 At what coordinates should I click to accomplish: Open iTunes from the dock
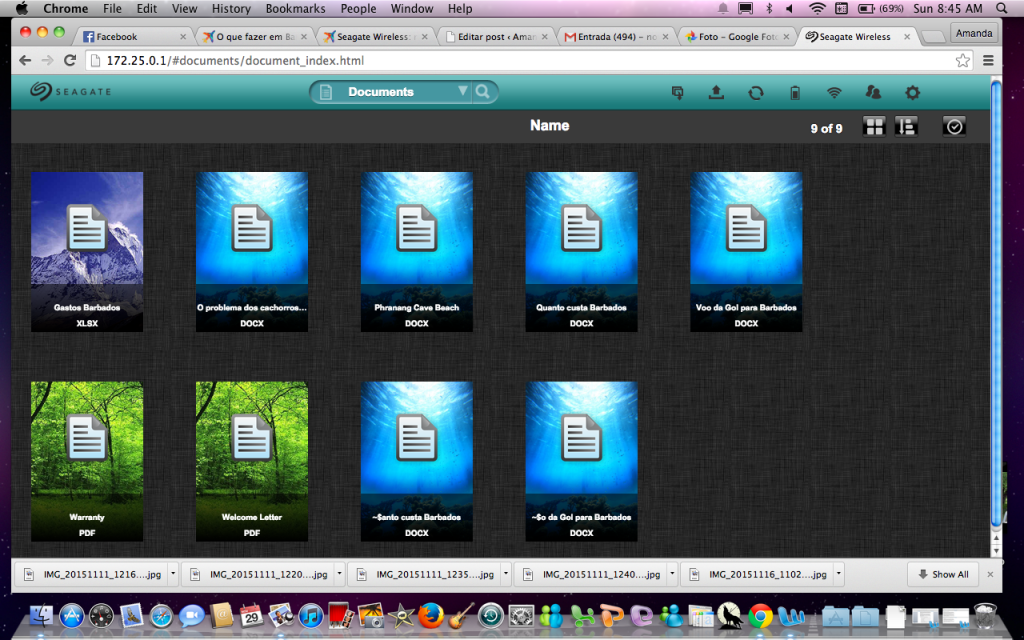pos(312,615)
